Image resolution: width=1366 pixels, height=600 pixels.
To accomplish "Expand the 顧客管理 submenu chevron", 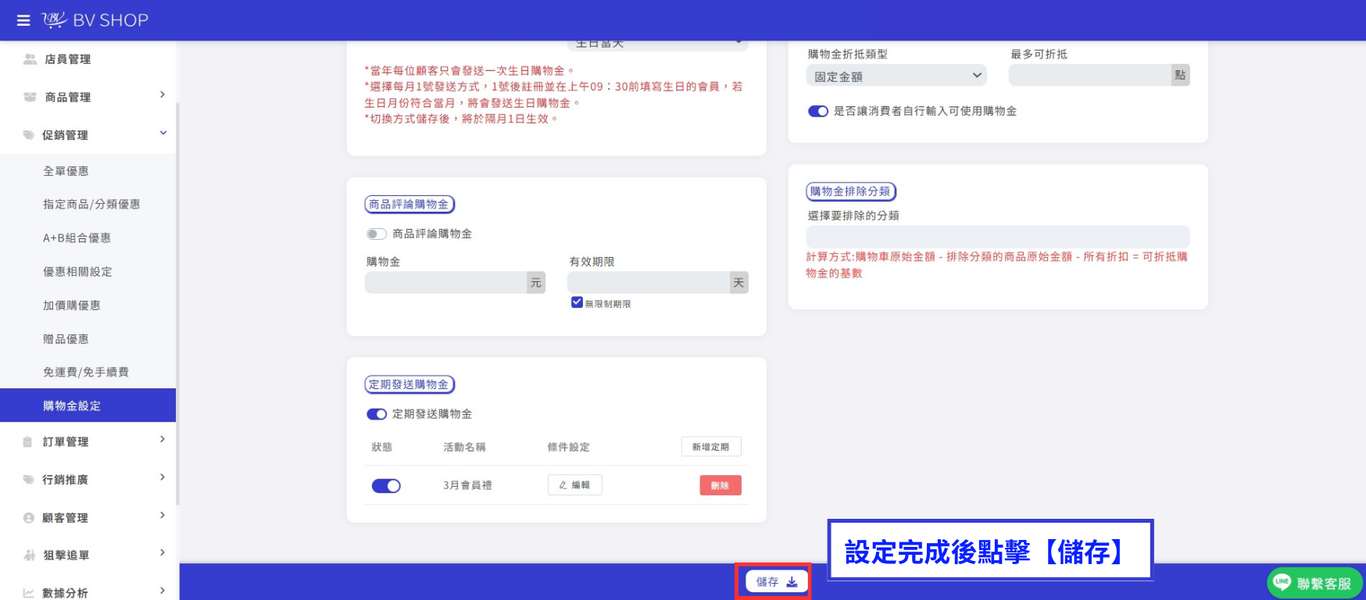I will (162, 516).
